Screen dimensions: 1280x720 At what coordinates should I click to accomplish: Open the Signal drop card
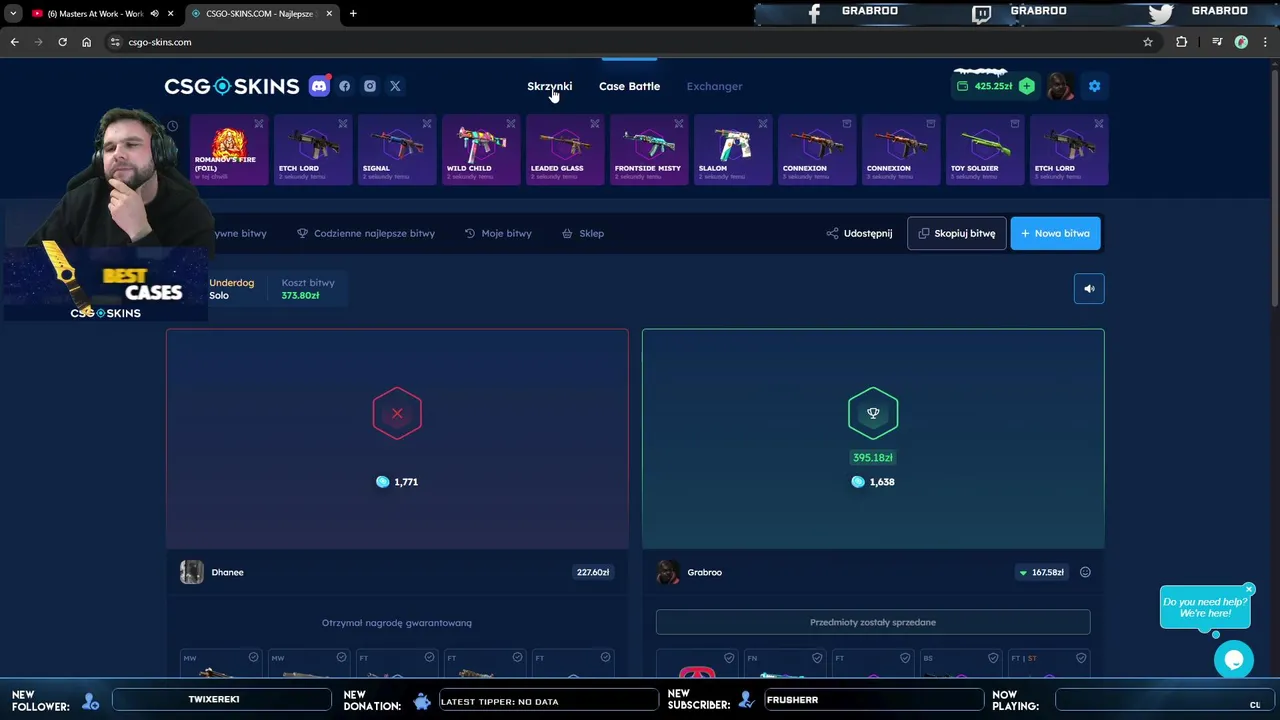pyautogui.click(x=397, y=150)
